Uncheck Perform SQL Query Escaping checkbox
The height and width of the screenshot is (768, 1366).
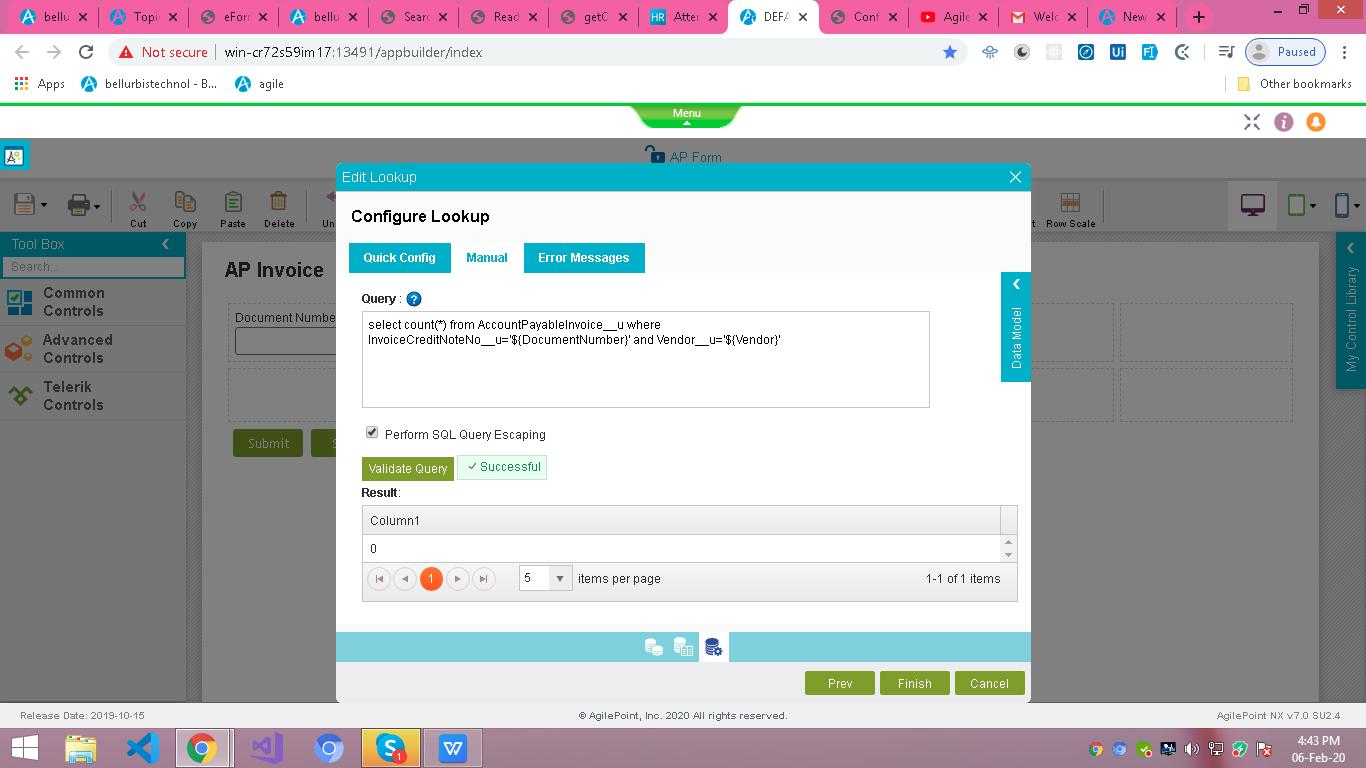(372, 433)
